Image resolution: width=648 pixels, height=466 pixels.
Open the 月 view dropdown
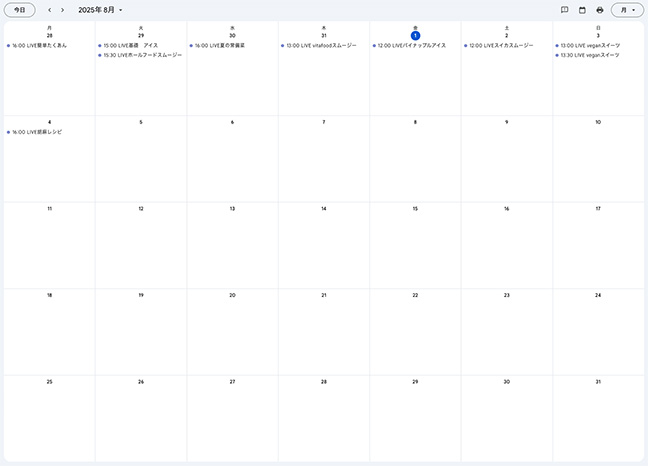point(627,10)
